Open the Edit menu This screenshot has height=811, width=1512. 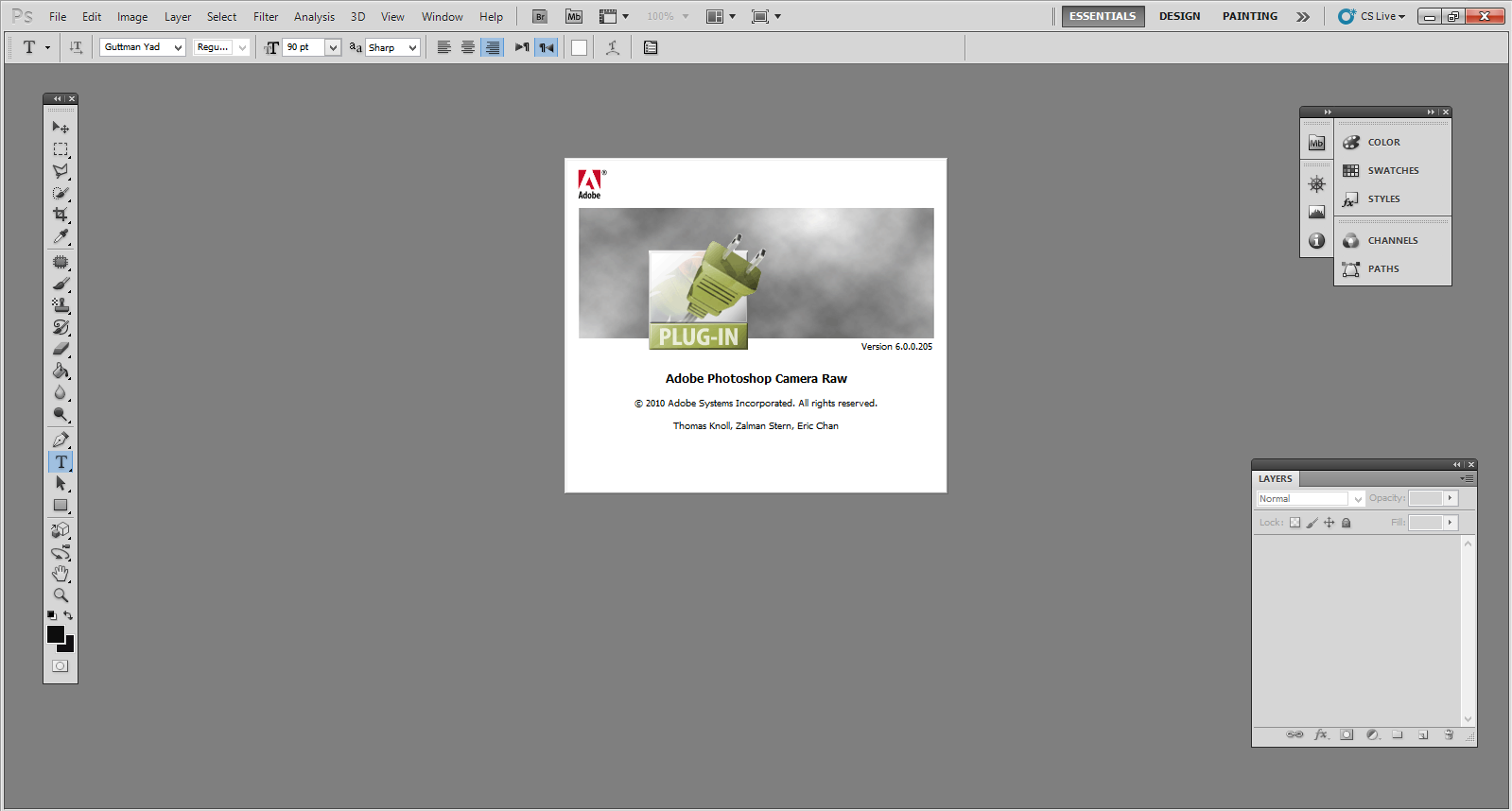[x=92, y=16]
